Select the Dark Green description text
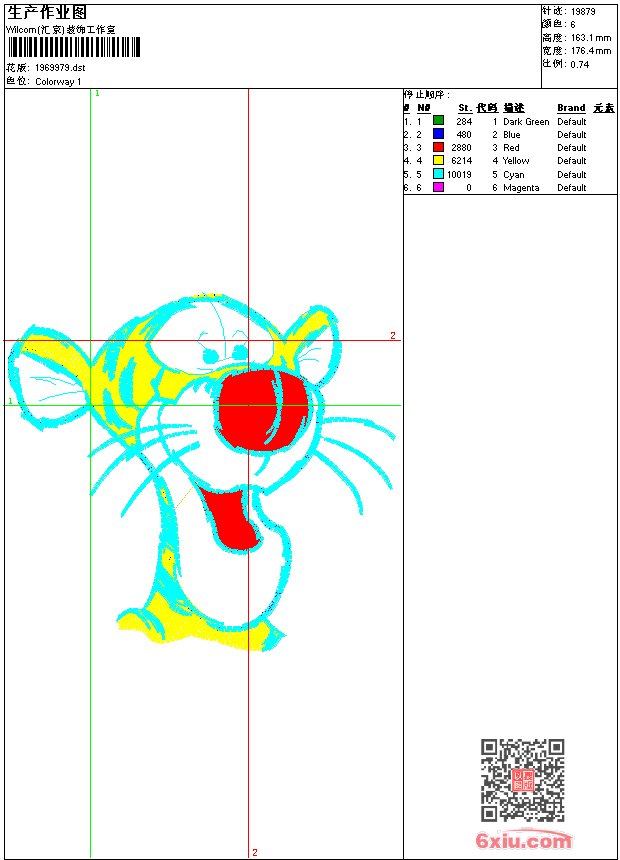The width and height of the screenshot is (620, 860). tap(526, 122)
